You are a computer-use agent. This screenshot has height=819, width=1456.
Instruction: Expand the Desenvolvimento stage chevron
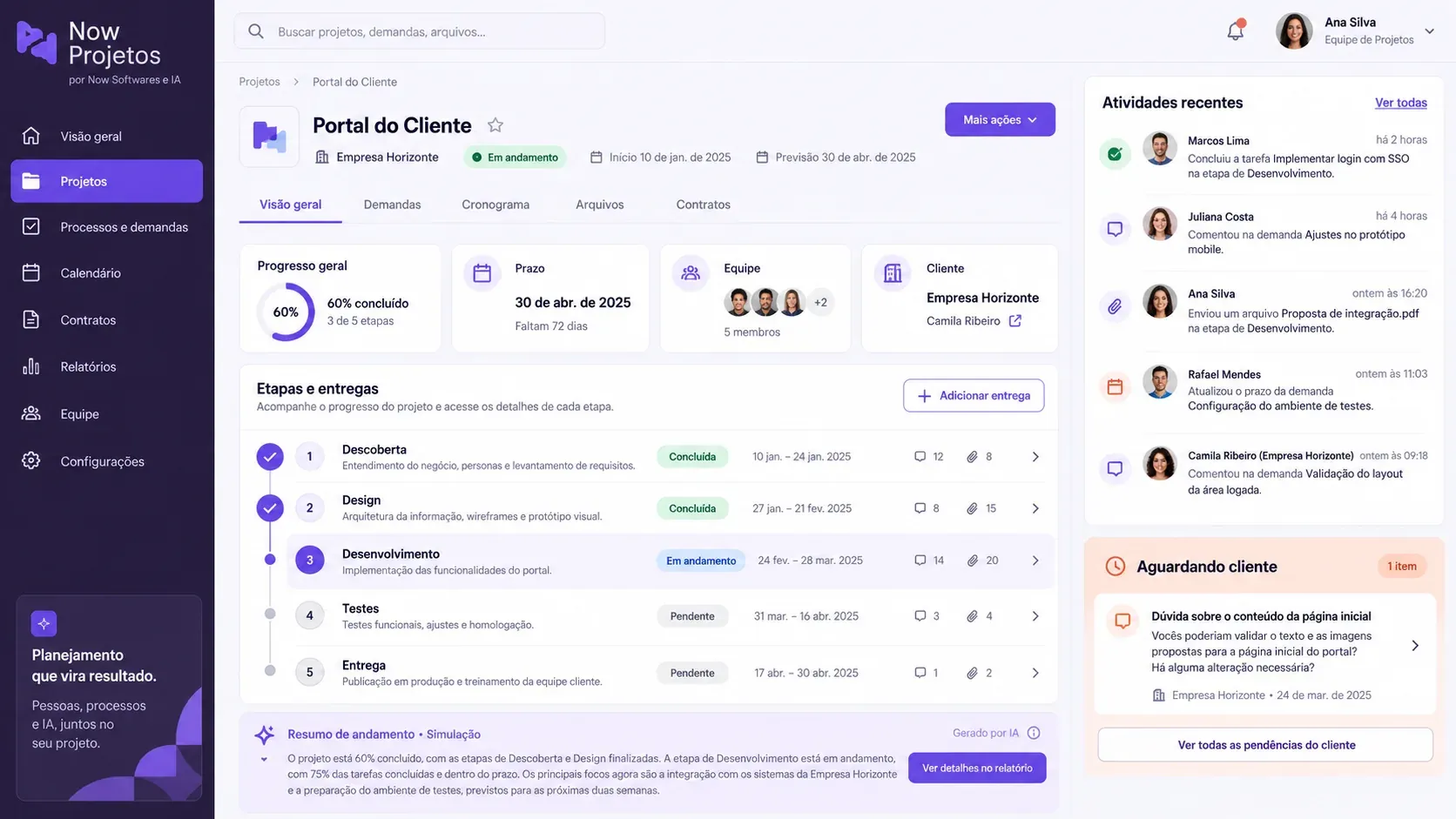(x=1035, y=561)
